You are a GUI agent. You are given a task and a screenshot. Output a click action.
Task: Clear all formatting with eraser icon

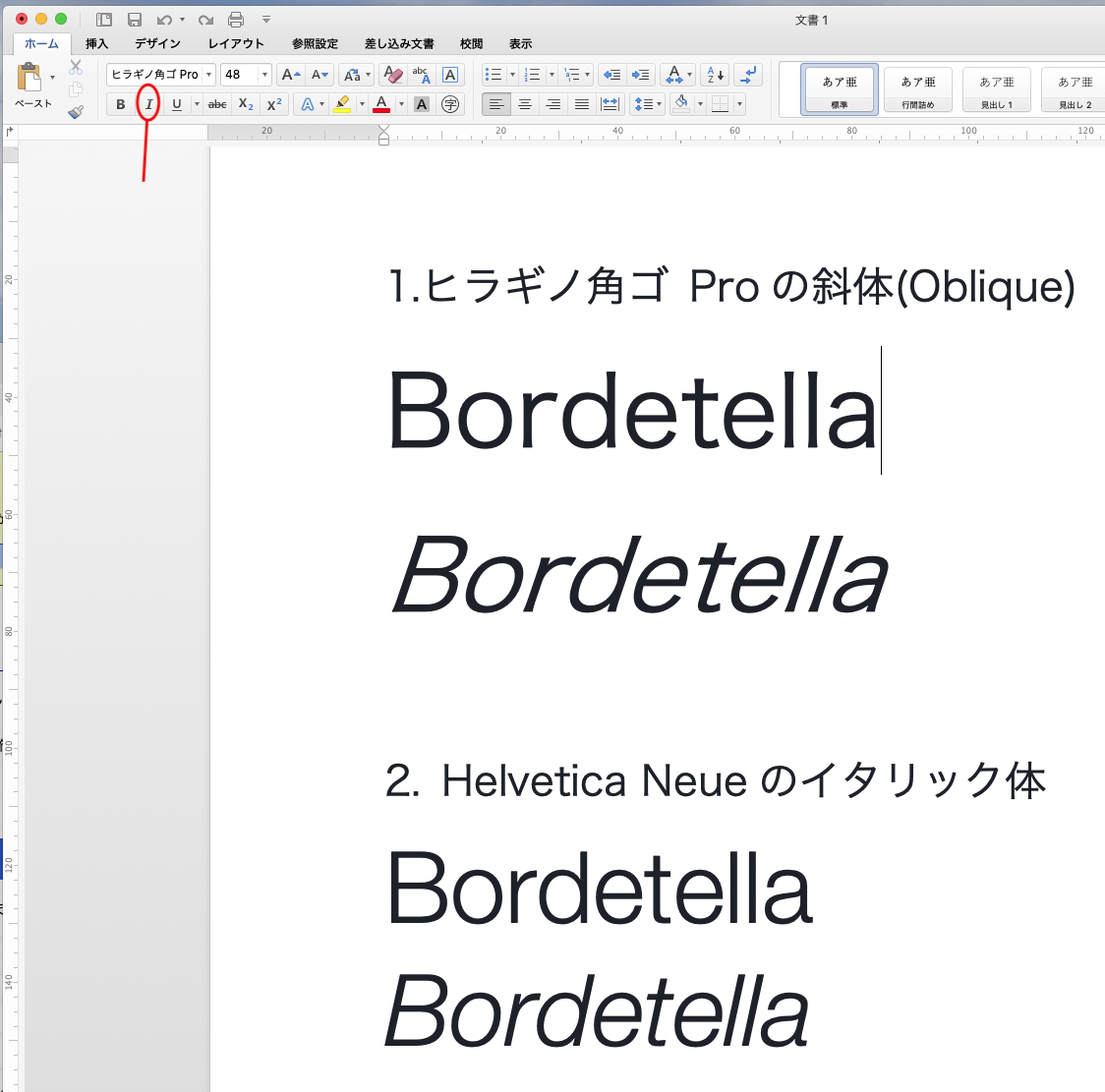click(393, 74)
